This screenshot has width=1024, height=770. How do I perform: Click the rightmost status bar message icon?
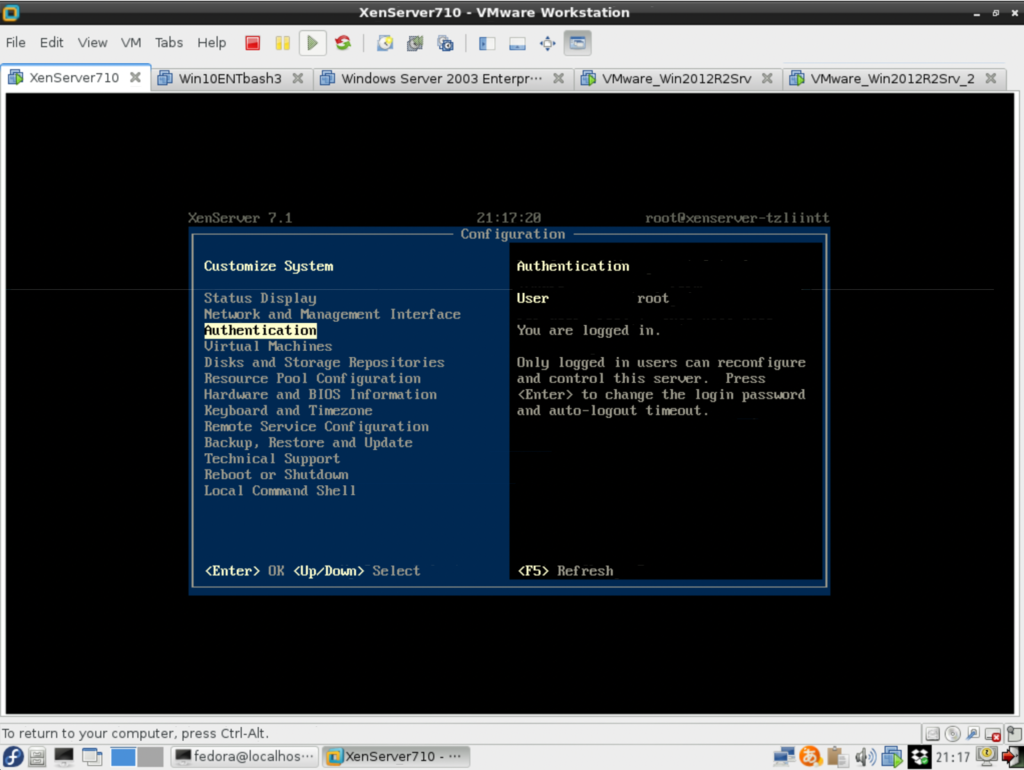[1014, 733]
